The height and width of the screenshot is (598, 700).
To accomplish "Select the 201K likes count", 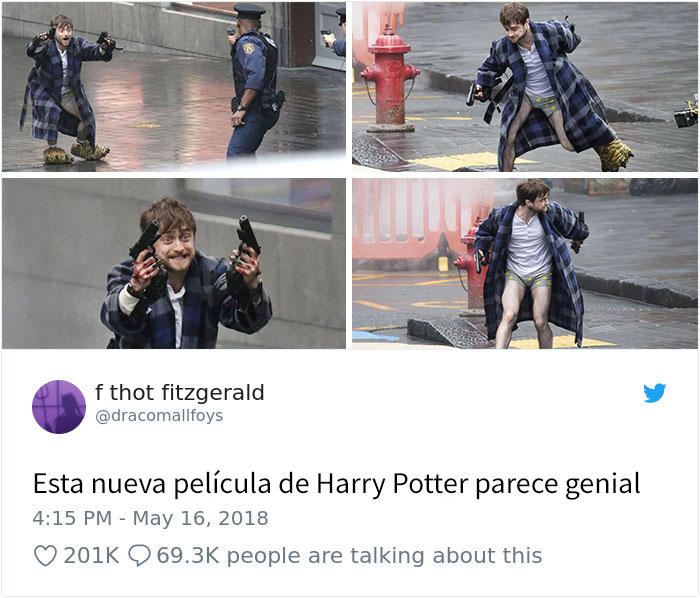I will tap(91, 556).
